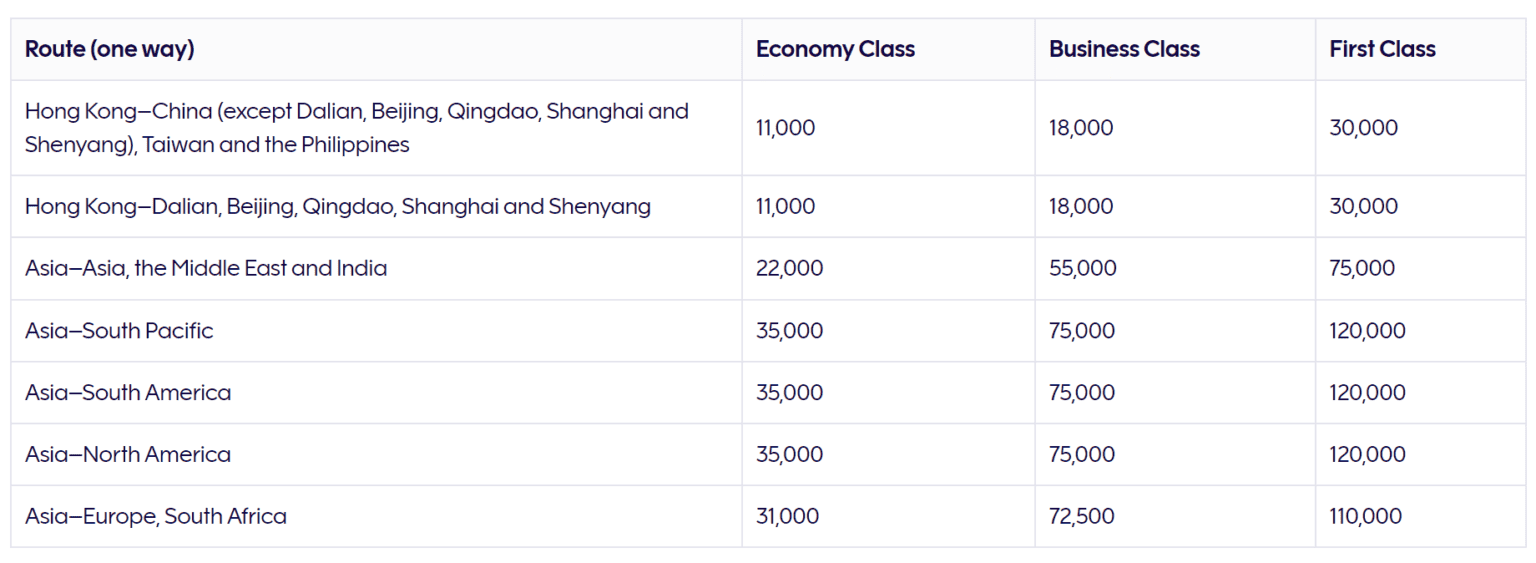Click Economy 35,000 in Asia–South America row
This screenshot has height=563, width=1536.
click(x=789, y=392)
